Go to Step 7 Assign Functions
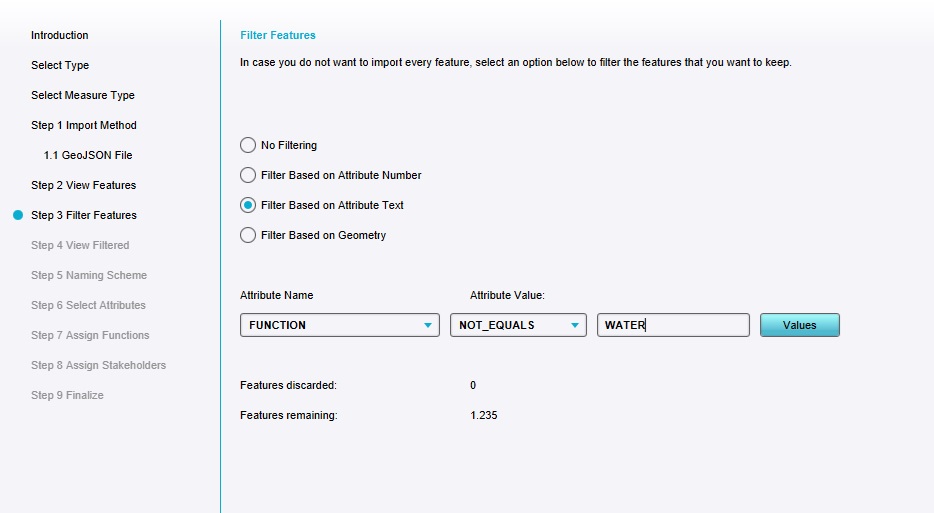The height and width of the screenshot is (513, 934). (90, 335)
